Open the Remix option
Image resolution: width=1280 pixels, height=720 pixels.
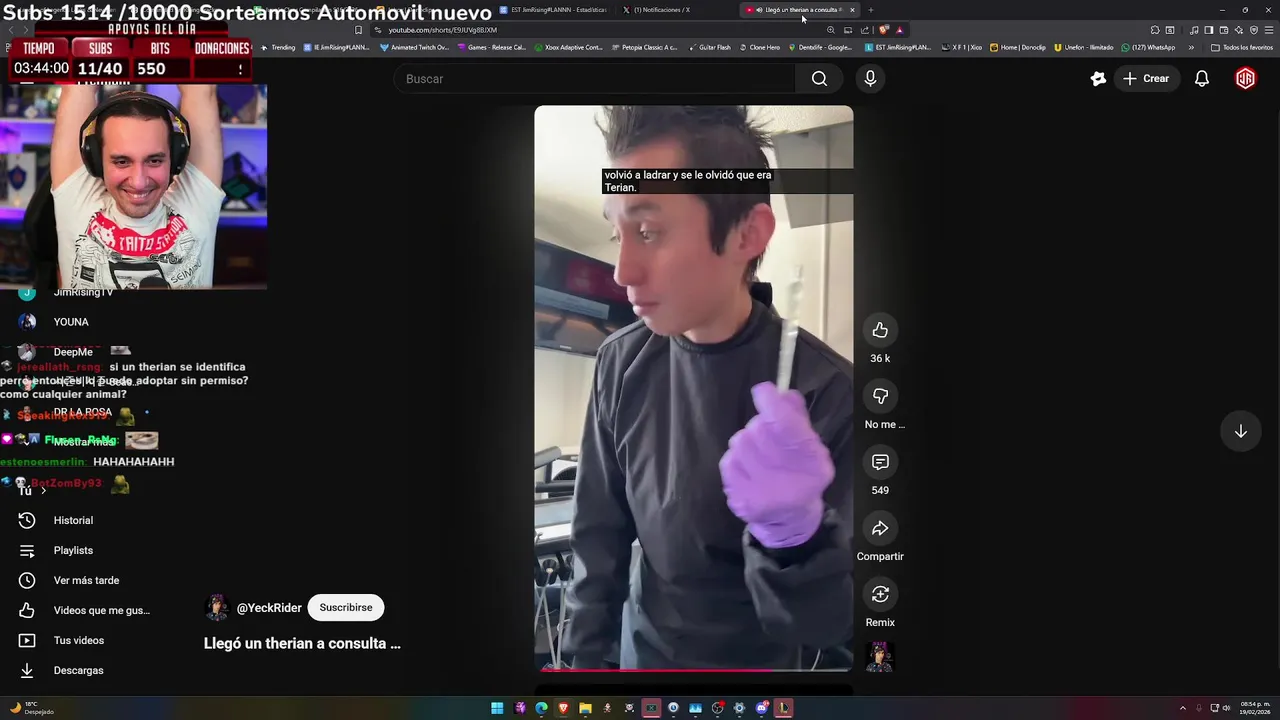click(880, 594)
